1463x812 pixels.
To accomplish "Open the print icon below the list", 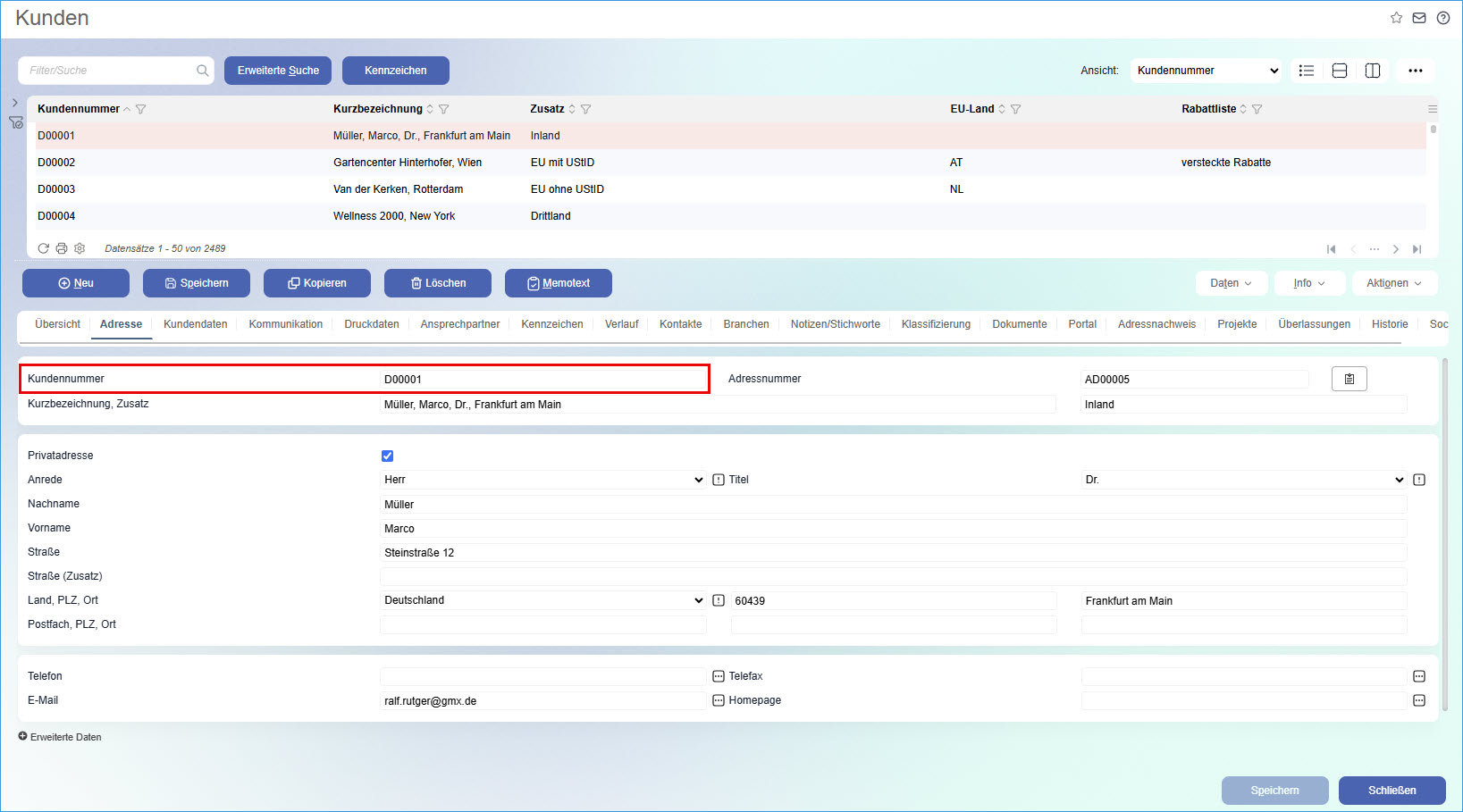I will [x=61, y=248].
